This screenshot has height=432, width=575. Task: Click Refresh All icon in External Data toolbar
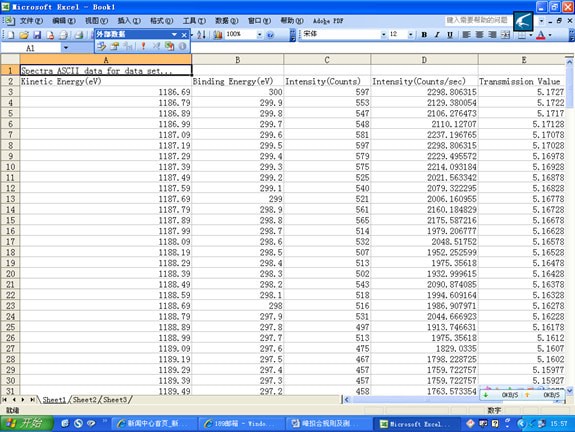(169, 46)
